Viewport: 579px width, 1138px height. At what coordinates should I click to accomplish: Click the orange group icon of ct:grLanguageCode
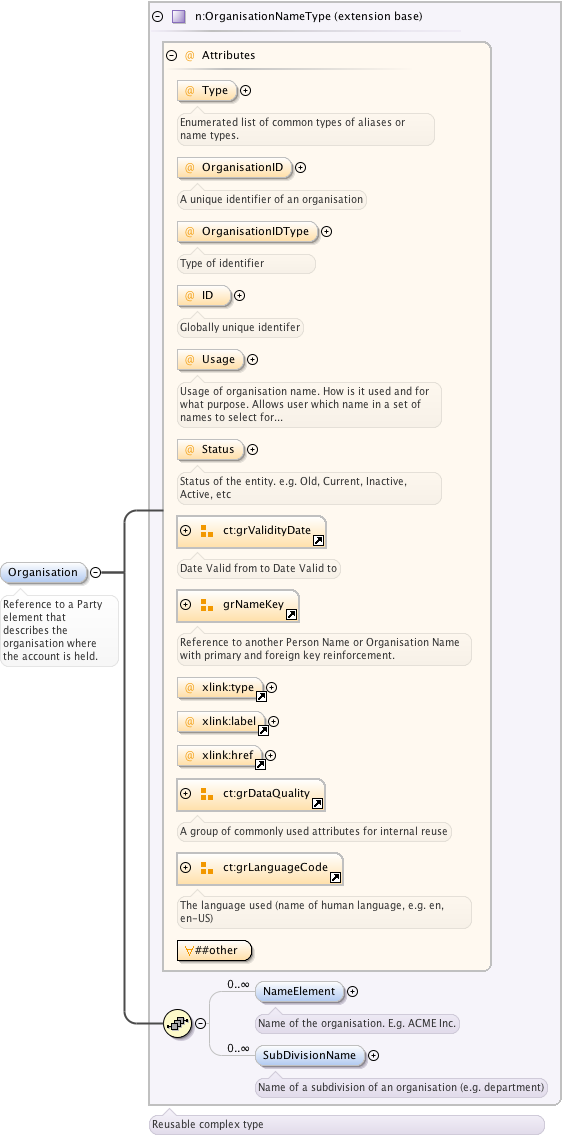pos(207,868)
